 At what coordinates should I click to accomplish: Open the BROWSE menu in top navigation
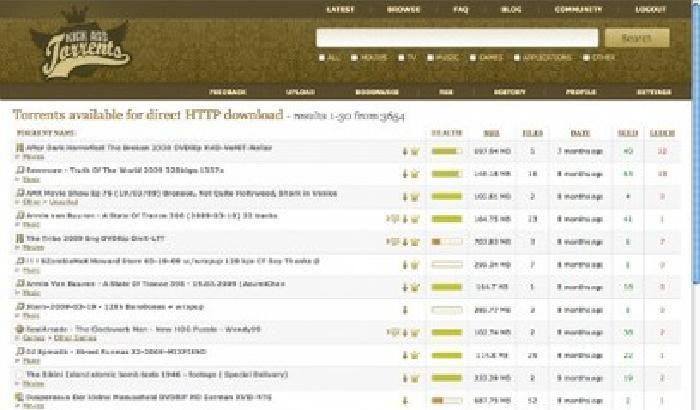403,9
